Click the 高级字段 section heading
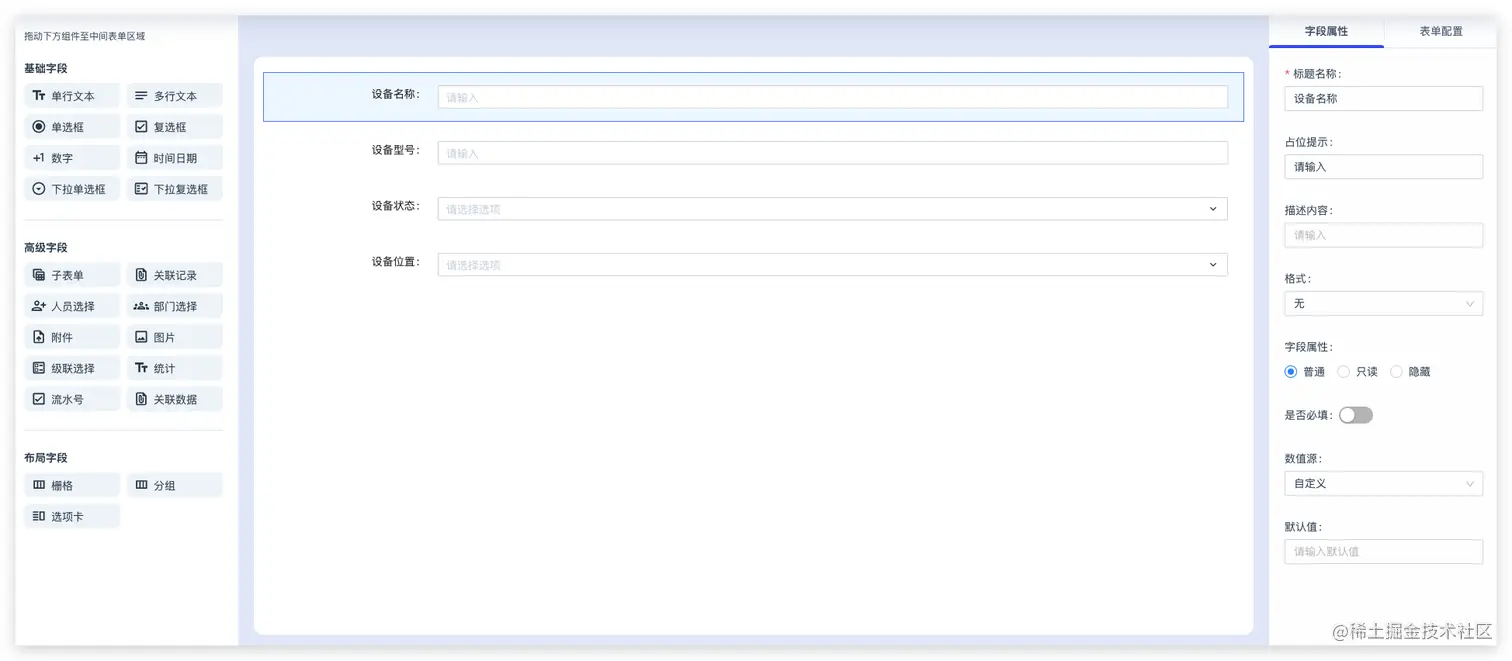The width and height of the screenshot is (1512, 661). (x=46, y=247)
